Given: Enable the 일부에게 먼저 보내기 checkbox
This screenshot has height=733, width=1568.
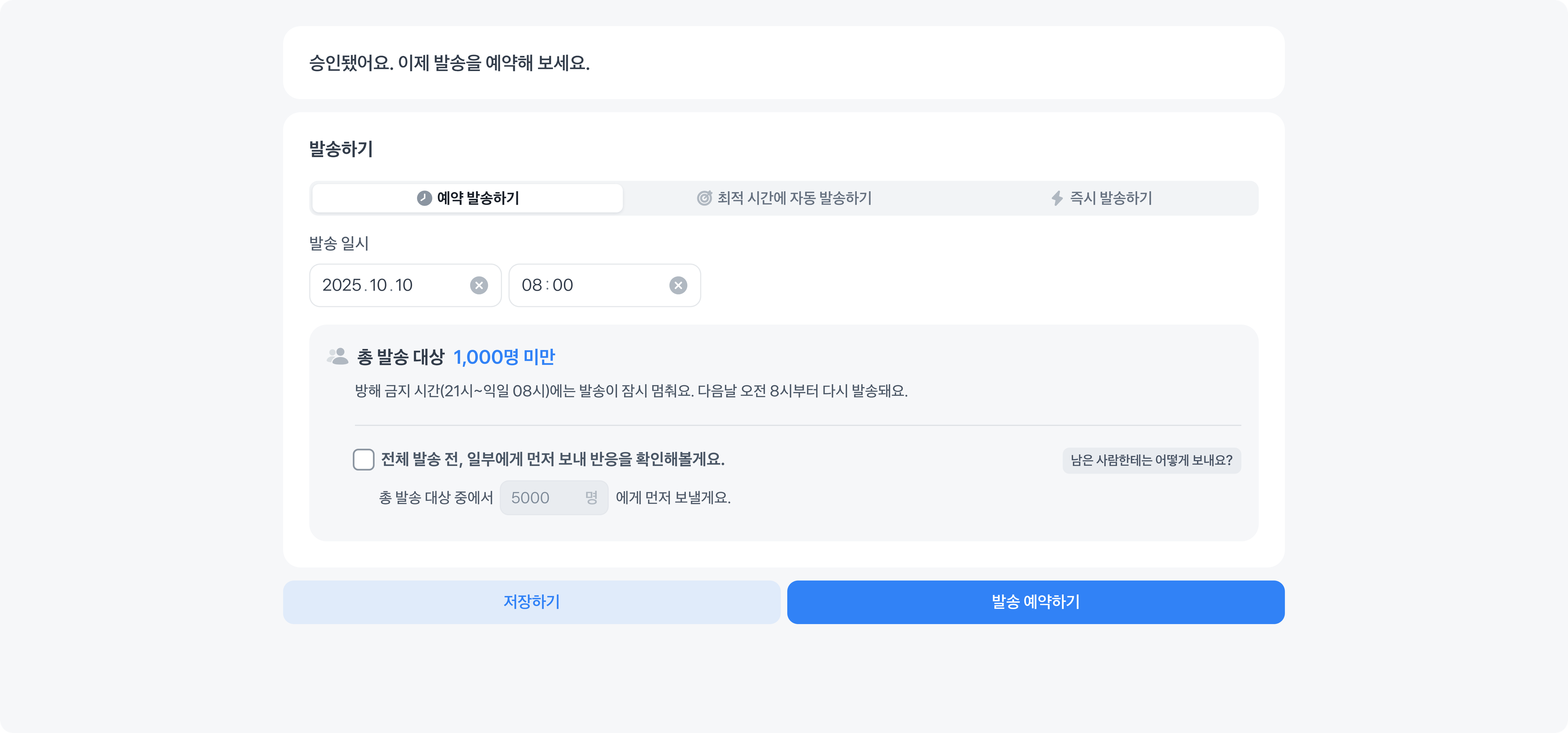Looking at the screenshot, I should tap(363, 460).
